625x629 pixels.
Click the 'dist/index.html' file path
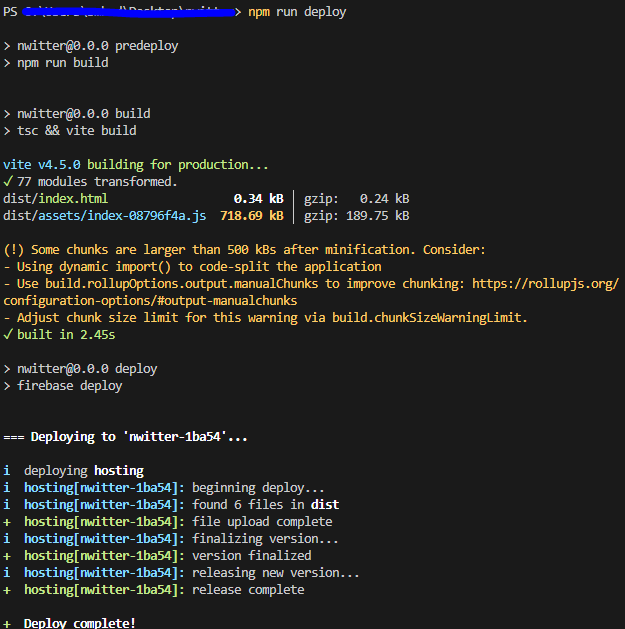pyautogui.click(x=55, y=199)
